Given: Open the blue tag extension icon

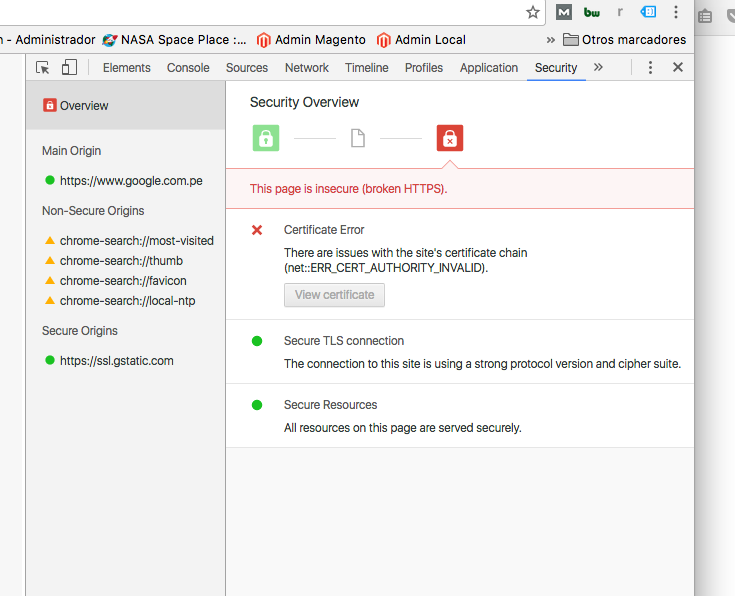Looking at the screenshot, I should coord(648,12).
